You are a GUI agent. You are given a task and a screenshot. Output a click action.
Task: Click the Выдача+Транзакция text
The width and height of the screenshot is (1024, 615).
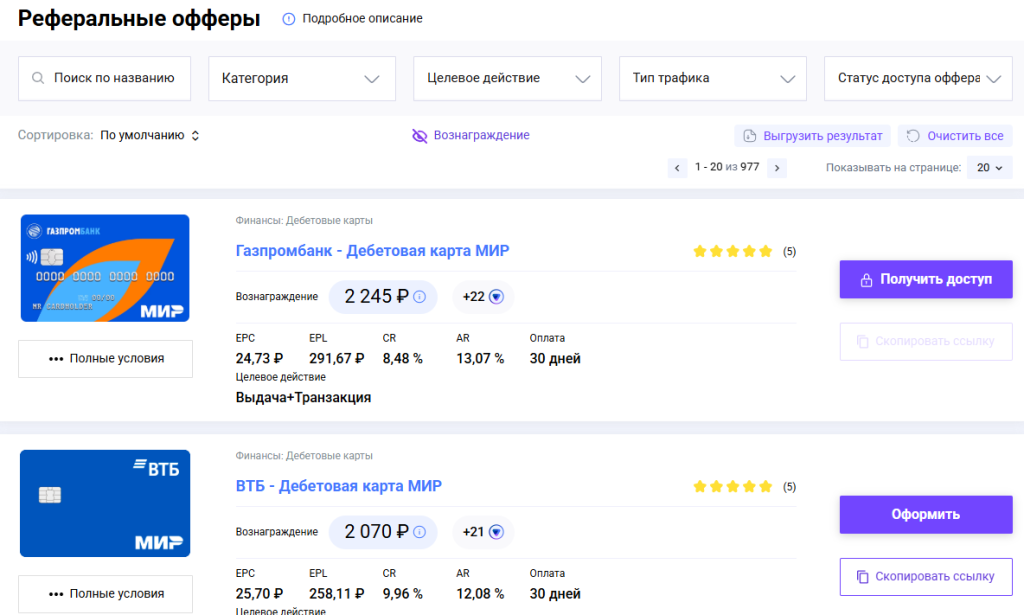pos(303,398)
